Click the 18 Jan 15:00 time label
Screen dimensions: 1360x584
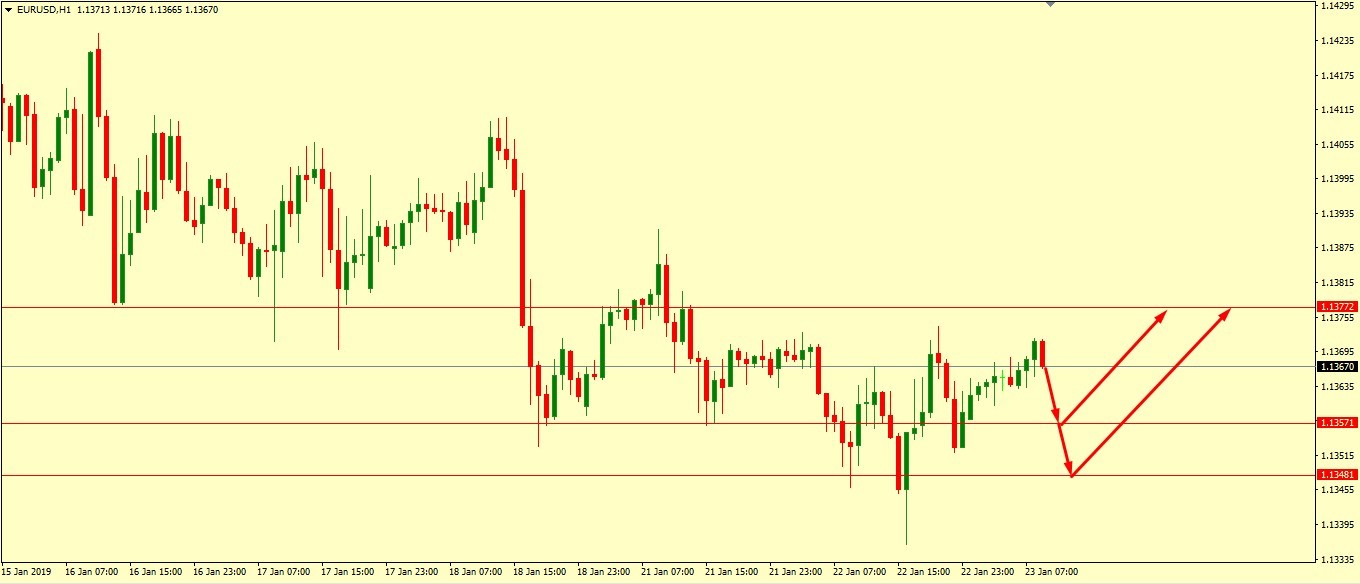(539, 573)
